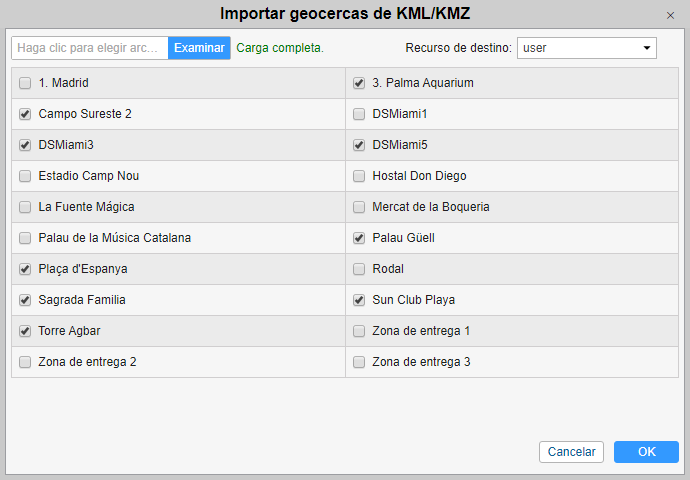This screenshot has height=480, width=690.
Task: Open the Recurso de destino dropdown
Action: click(586, 48)
